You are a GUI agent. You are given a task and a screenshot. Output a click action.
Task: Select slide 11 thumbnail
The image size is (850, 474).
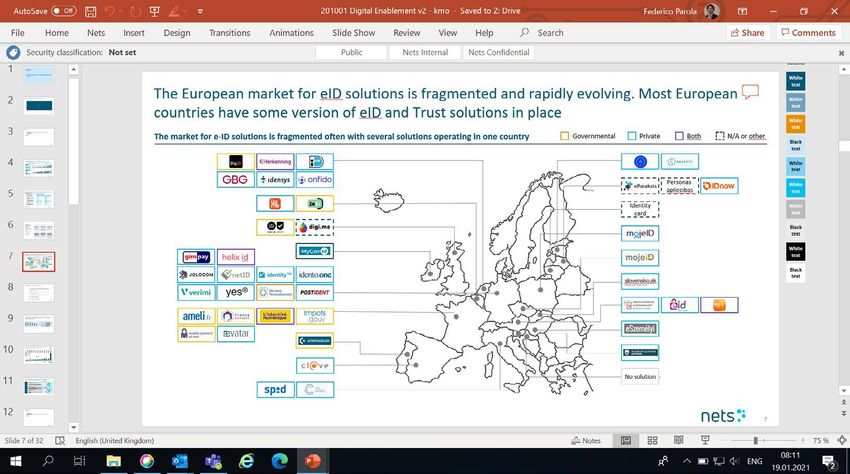point(38,386)
